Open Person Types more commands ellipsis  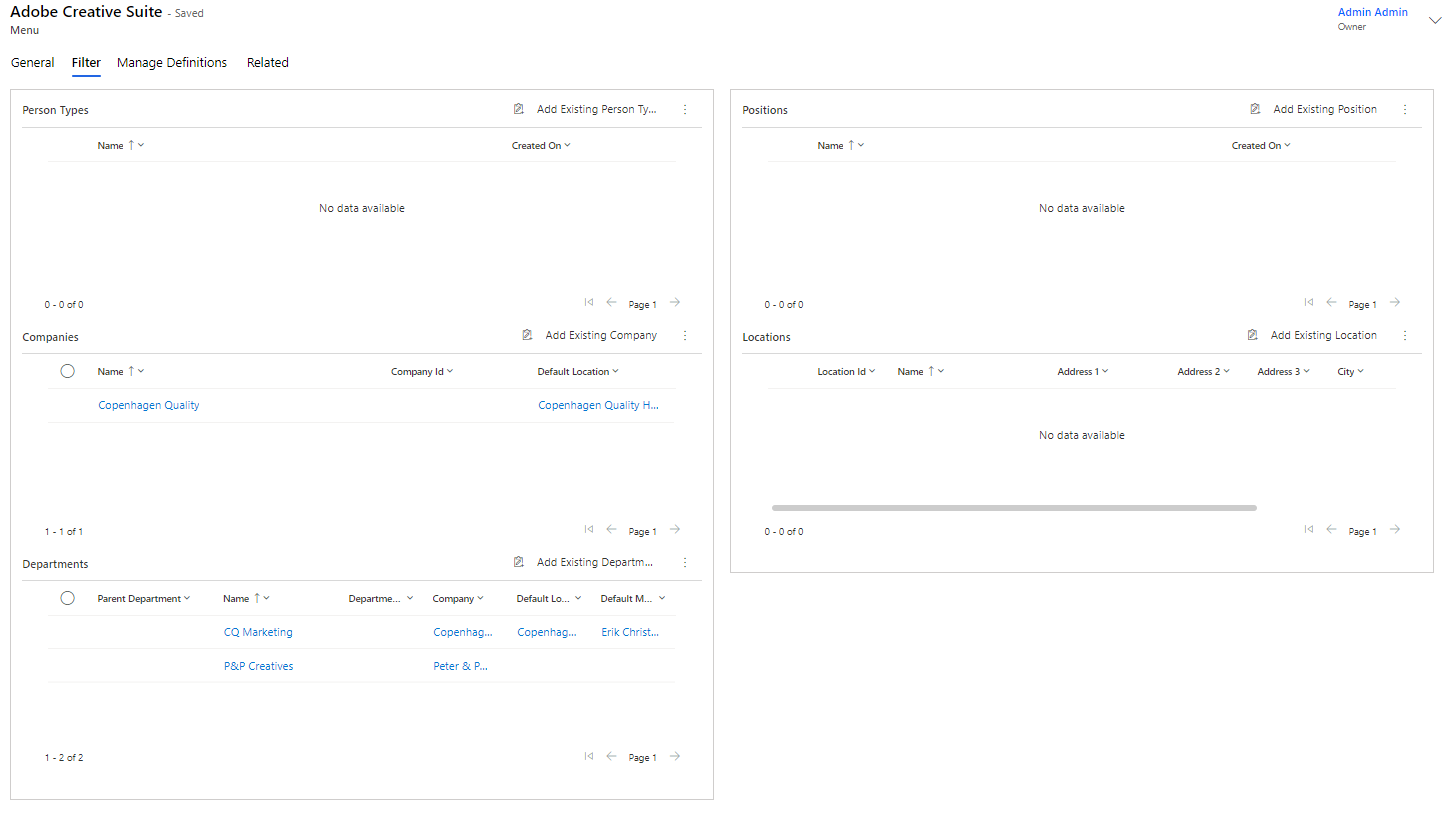685,110
